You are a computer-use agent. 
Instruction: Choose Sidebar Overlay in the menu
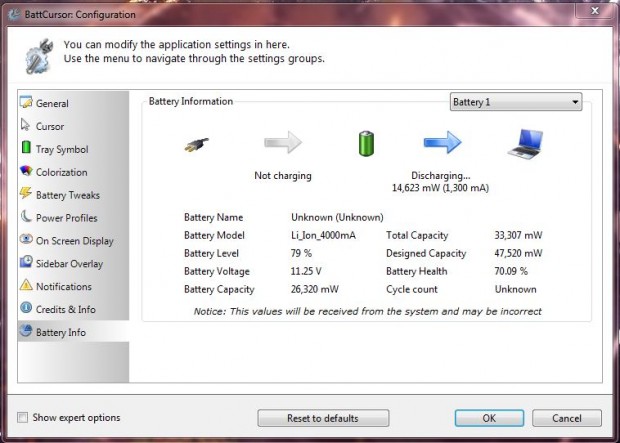coord(74,264)
